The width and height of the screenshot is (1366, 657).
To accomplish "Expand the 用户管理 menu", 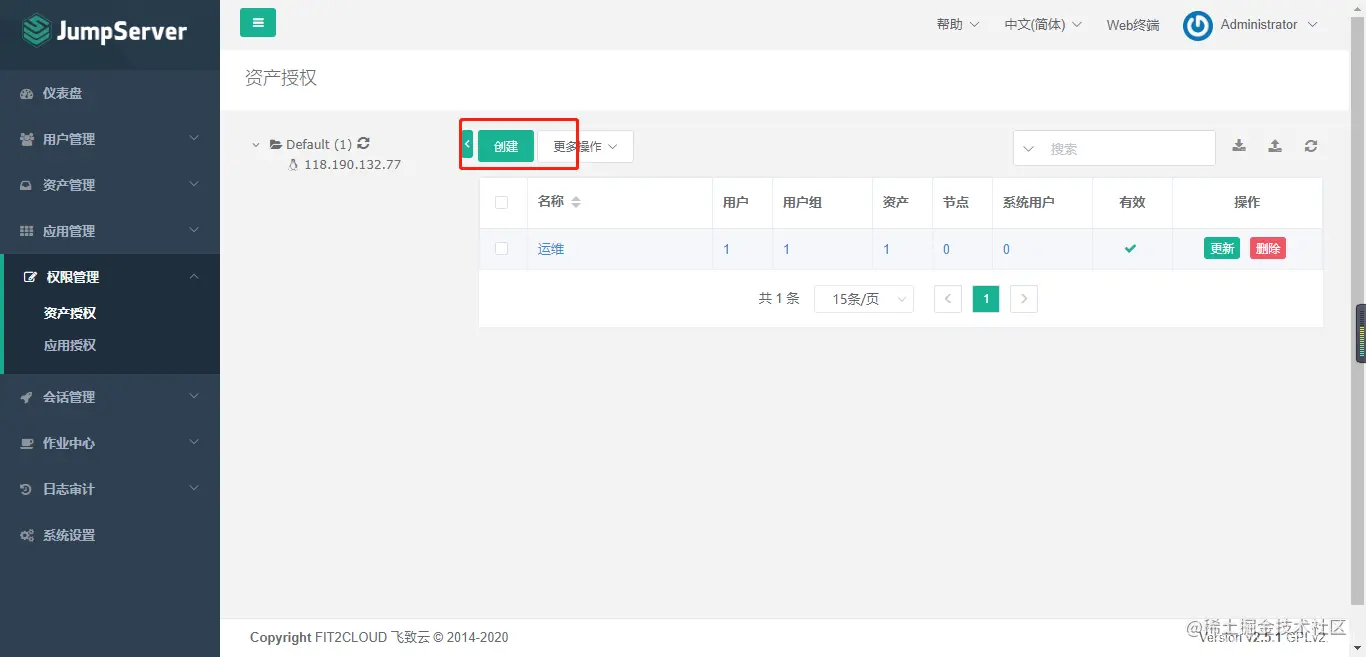I will tap(110, 139).
